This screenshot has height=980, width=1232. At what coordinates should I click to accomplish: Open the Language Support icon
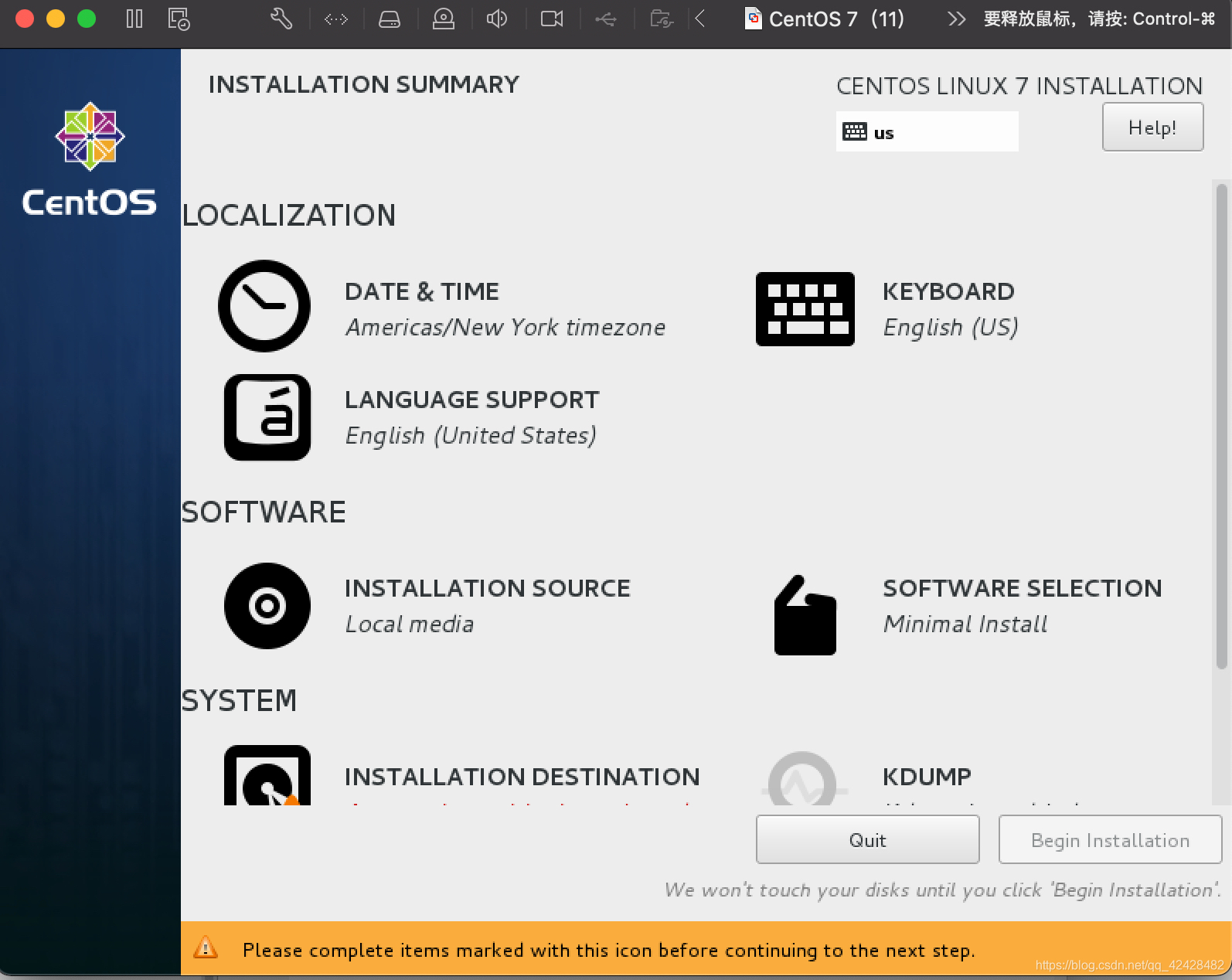(267, 417)
